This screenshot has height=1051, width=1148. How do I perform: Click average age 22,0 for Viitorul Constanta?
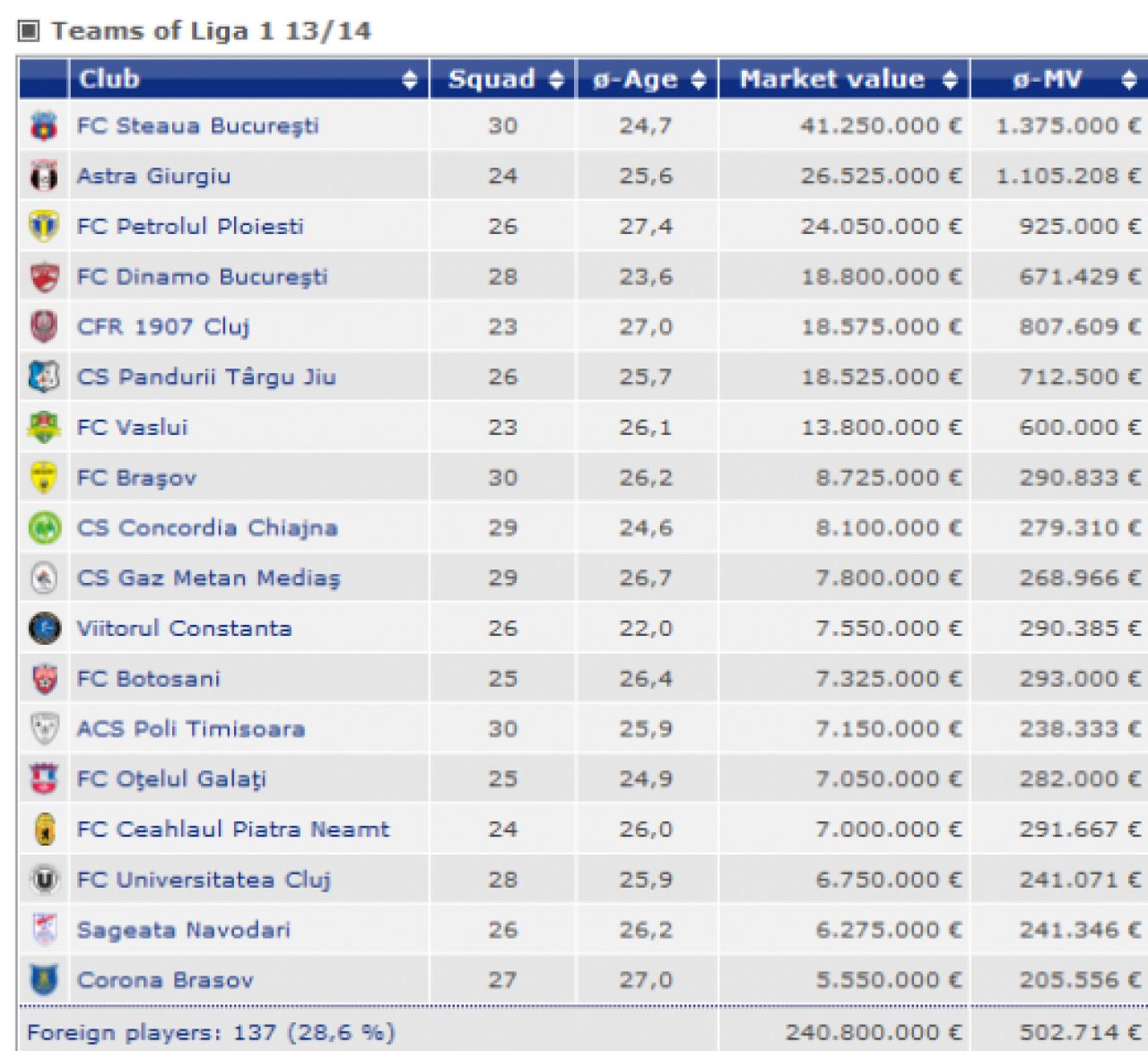pyautogui.click(x=646, y=628)
